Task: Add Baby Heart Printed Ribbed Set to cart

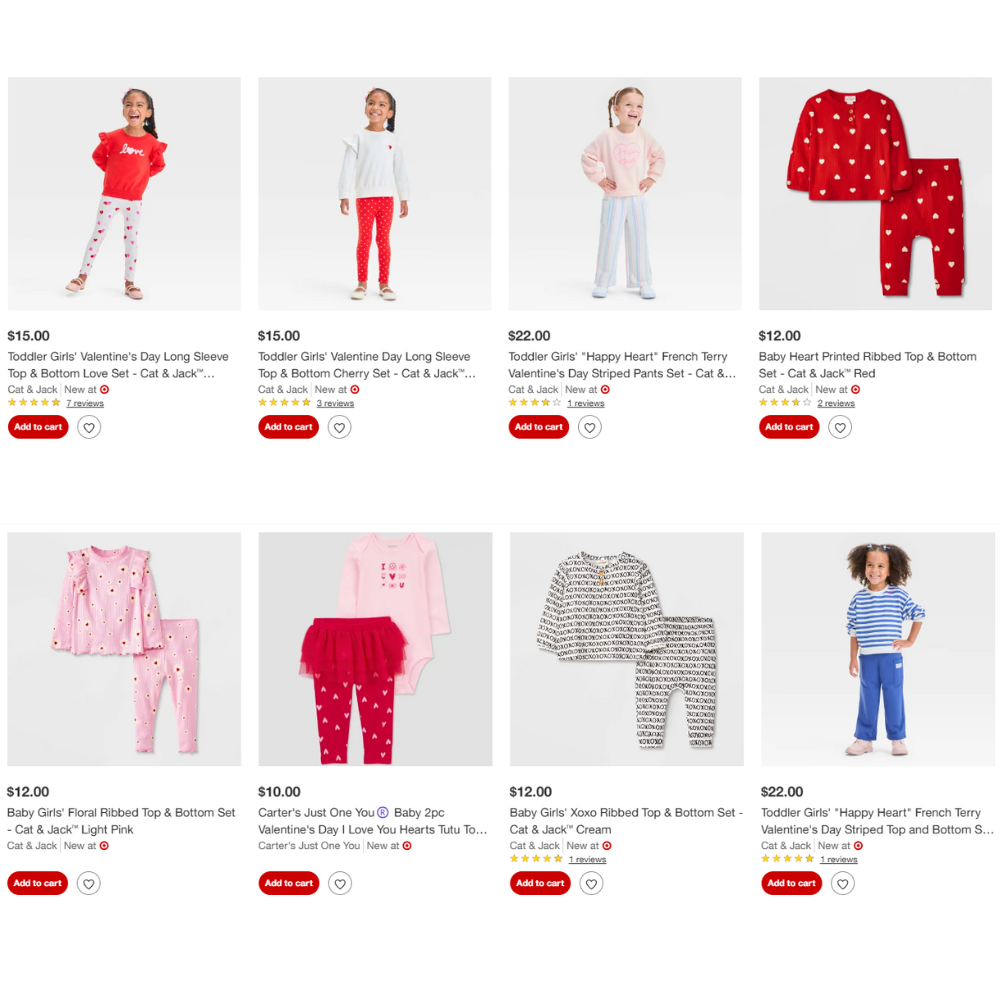Action: tap(789, 427)
